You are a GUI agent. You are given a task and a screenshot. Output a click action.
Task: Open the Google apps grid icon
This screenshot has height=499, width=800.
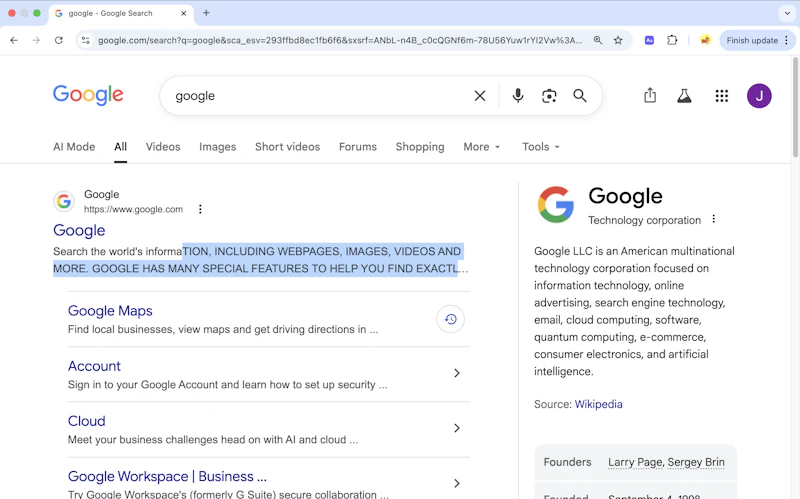pos(721,95)
